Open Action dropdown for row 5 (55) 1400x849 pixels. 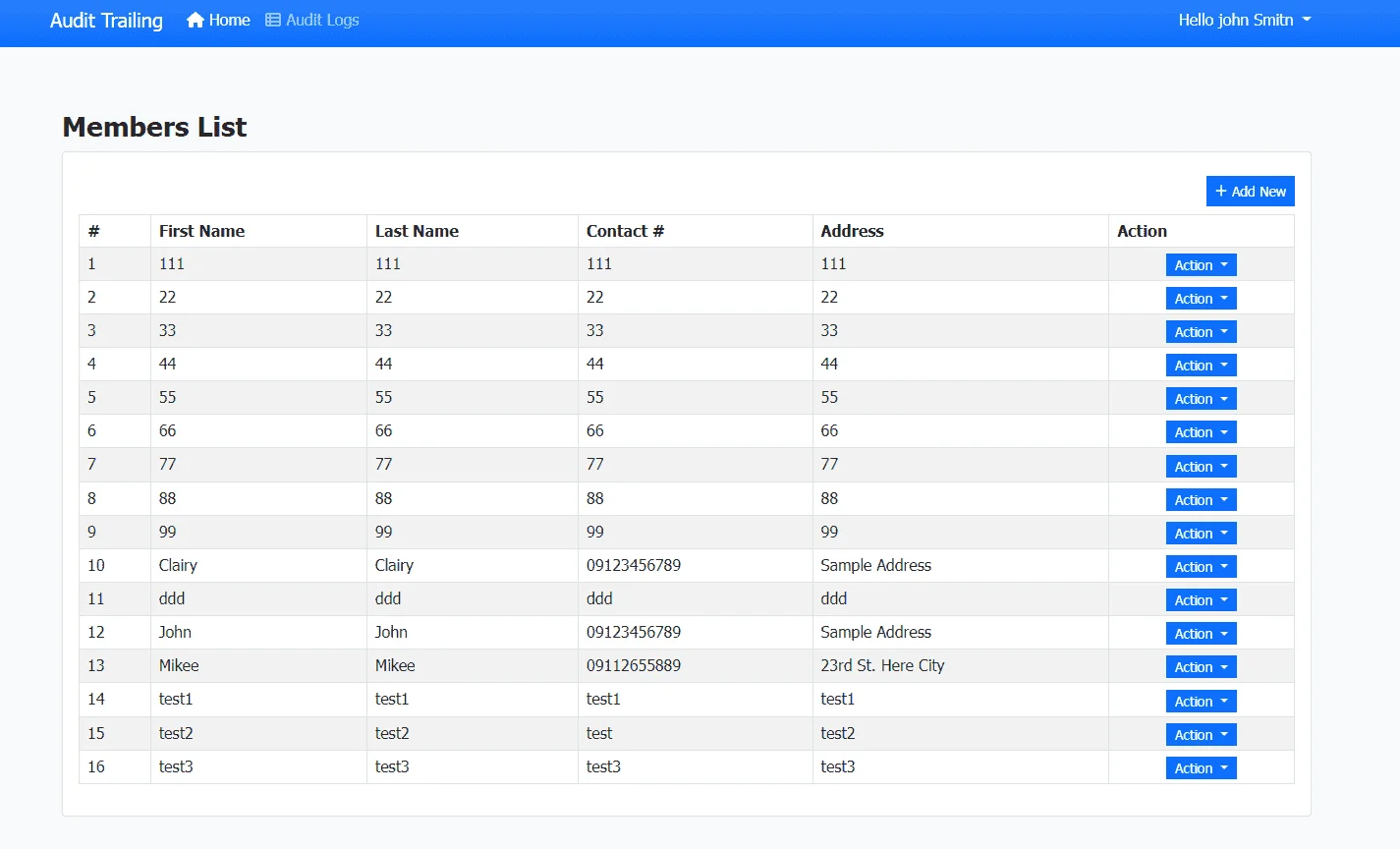coord(1201,399)
